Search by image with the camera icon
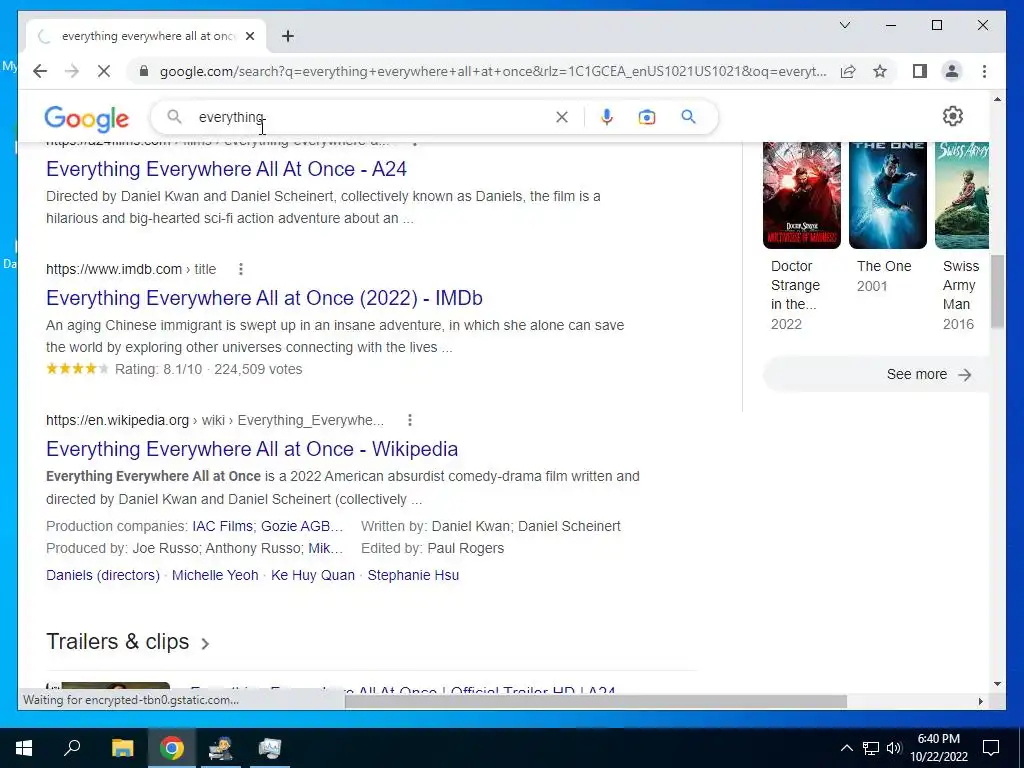This screenshot has height=768, width=1024. click(x=647, y=117)
